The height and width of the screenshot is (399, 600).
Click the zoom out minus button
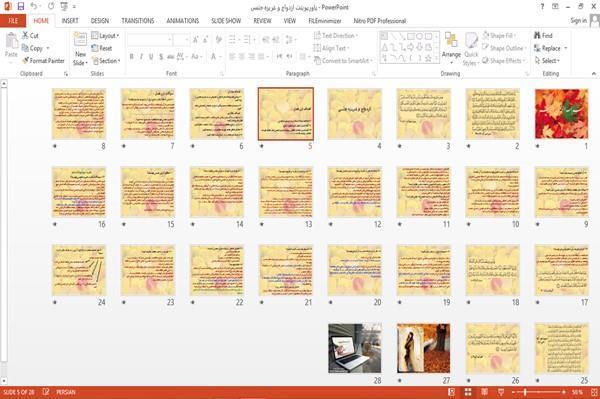[514, 392]
